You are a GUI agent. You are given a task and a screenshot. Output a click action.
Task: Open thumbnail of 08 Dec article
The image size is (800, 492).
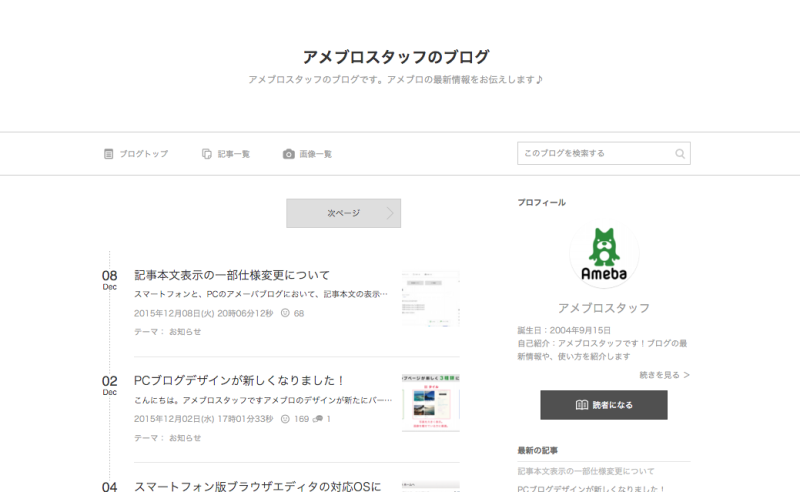(431, 299)
